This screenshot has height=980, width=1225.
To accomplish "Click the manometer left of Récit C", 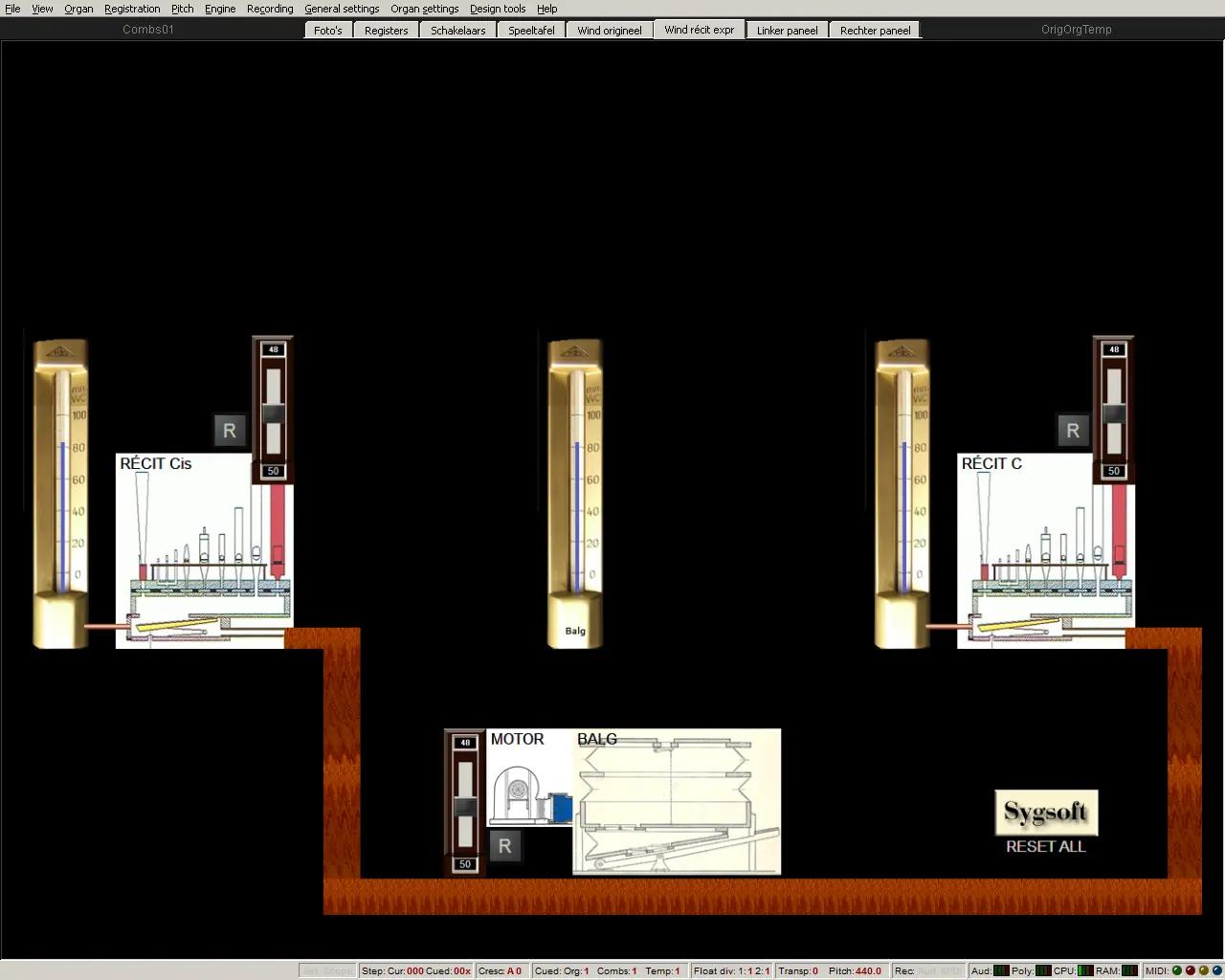I will (902, 493).
